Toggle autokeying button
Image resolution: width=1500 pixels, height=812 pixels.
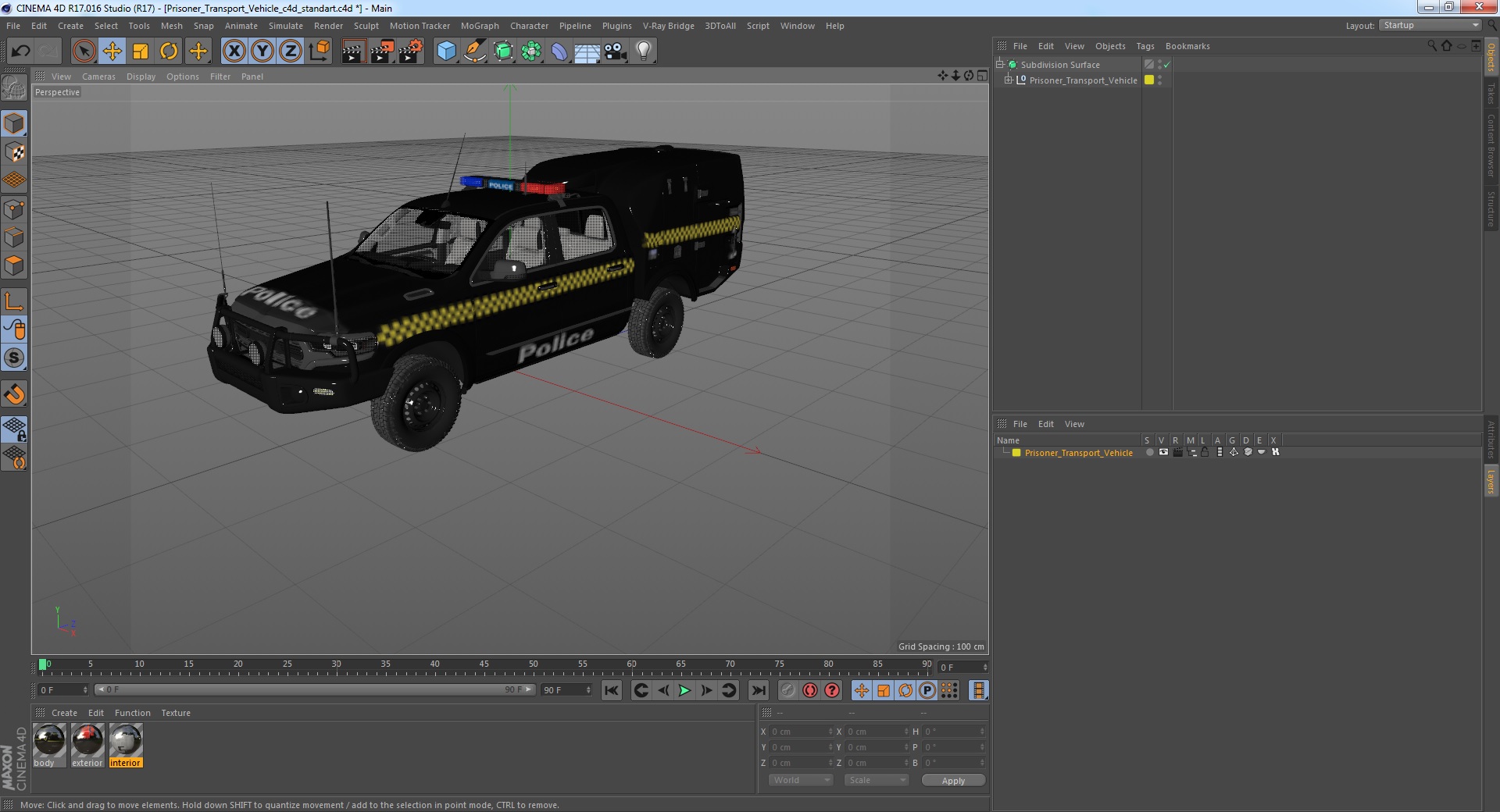click(x=810, y=690)
